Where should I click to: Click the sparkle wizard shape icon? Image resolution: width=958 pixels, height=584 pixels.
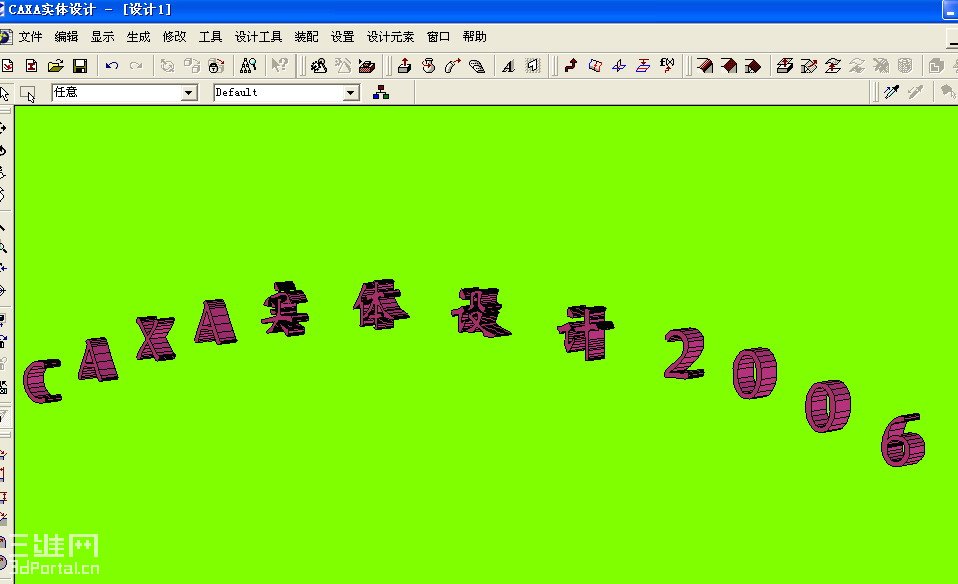pos(319,65)
